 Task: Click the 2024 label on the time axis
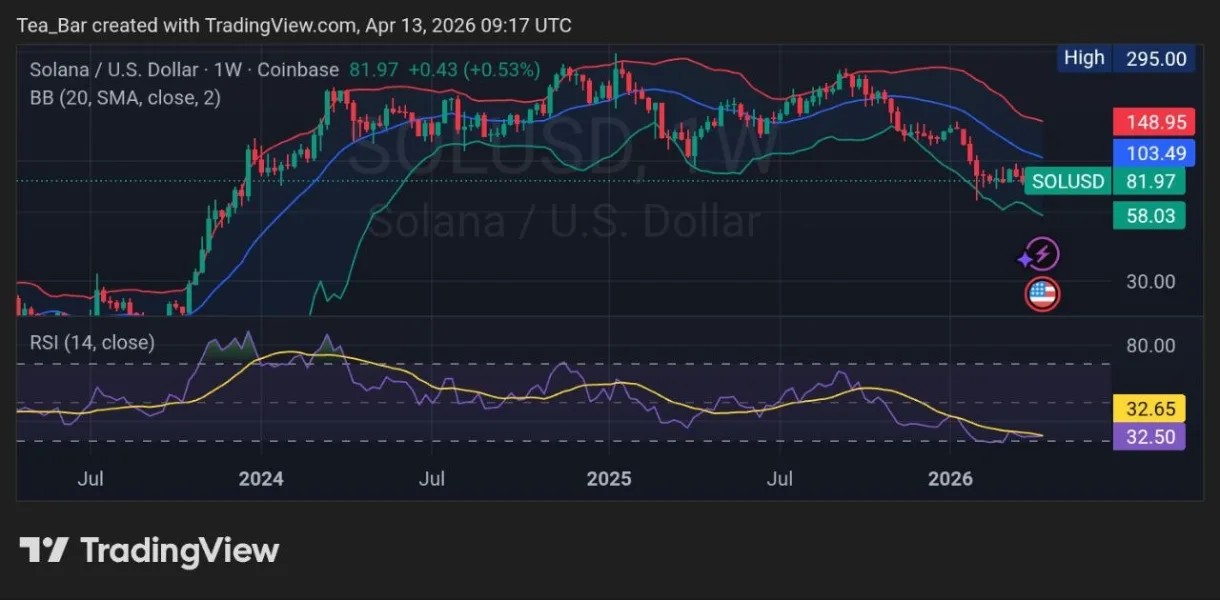pyautogui.click(x=261, y=479)
